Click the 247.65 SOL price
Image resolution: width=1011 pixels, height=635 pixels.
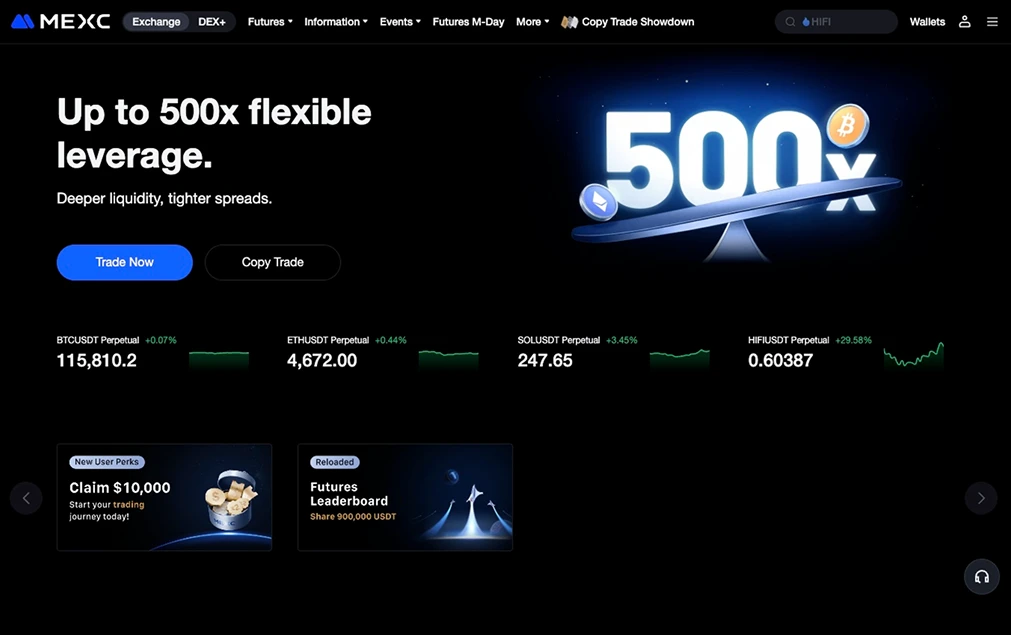click(545, 360)
